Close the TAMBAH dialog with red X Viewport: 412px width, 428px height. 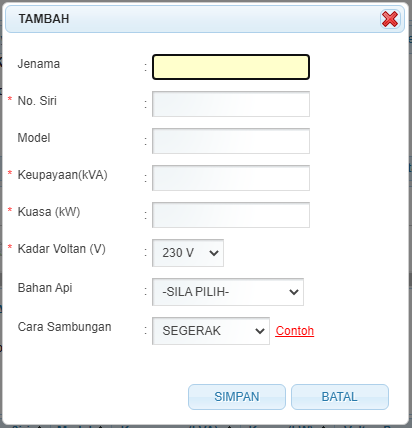(390, 19)
